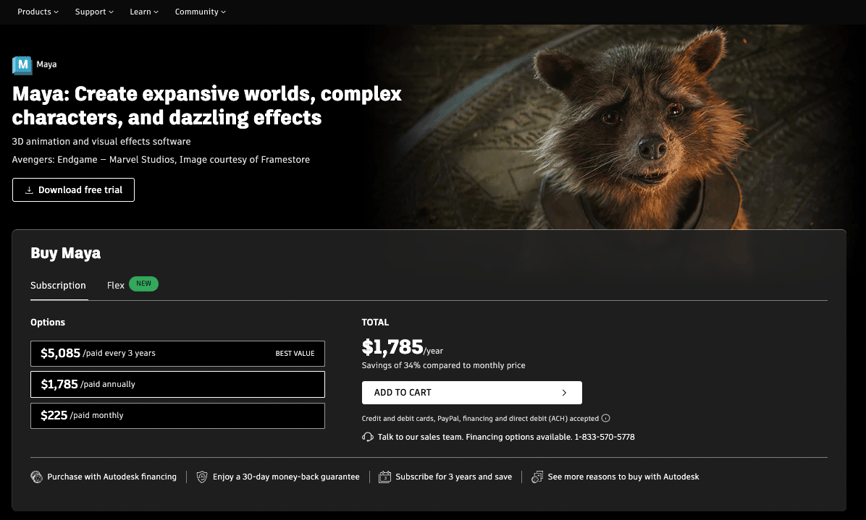Select the $225 paid monthly option

coord(177,416)
